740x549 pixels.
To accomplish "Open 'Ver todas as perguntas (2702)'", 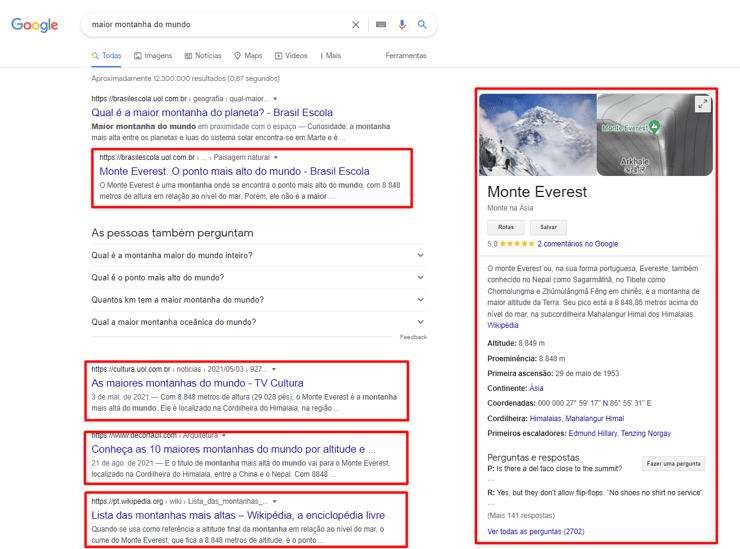I will click(536, 532).
